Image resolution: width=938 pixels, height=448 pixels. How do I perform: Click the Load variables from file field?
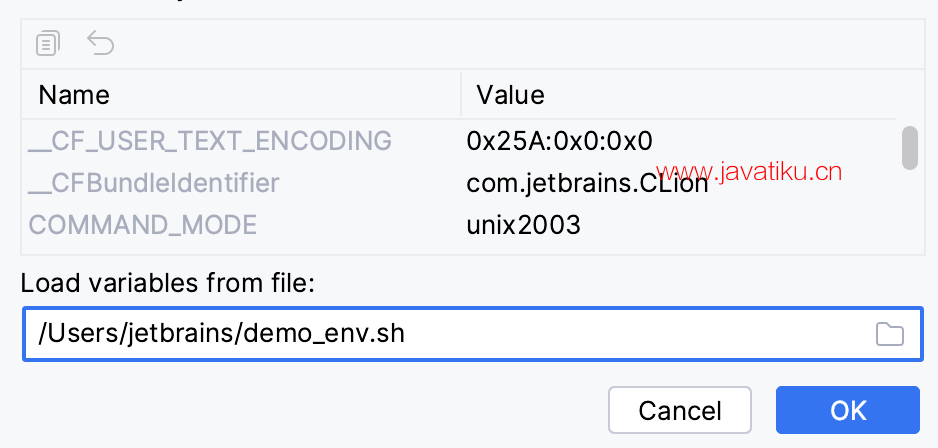point(473,334)
